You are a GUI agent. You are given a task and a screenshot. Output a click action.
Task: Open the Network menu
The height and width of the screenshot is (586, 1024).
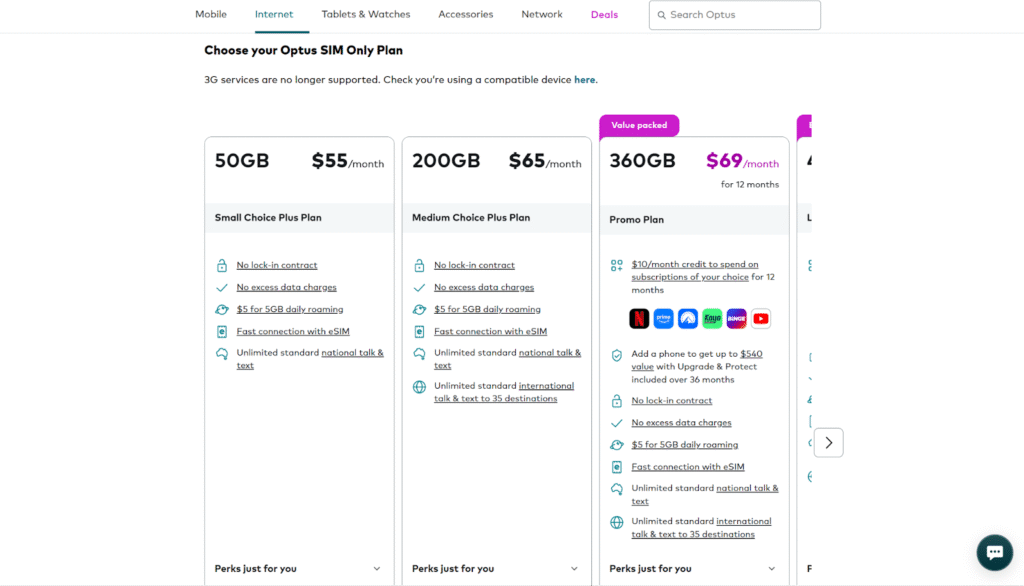542,15
